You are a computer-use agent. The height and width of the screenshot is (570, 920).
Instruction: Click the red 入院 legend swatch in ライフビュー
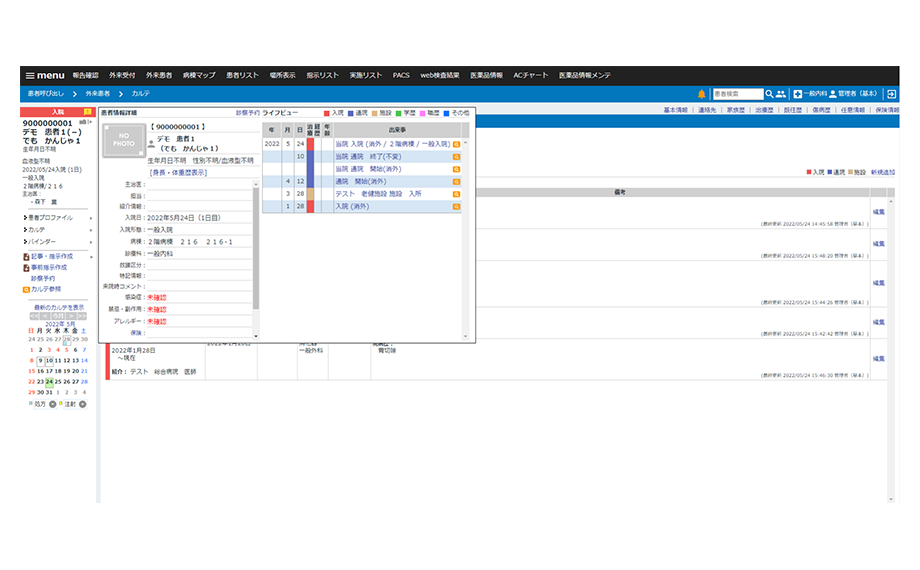(327, 113)
